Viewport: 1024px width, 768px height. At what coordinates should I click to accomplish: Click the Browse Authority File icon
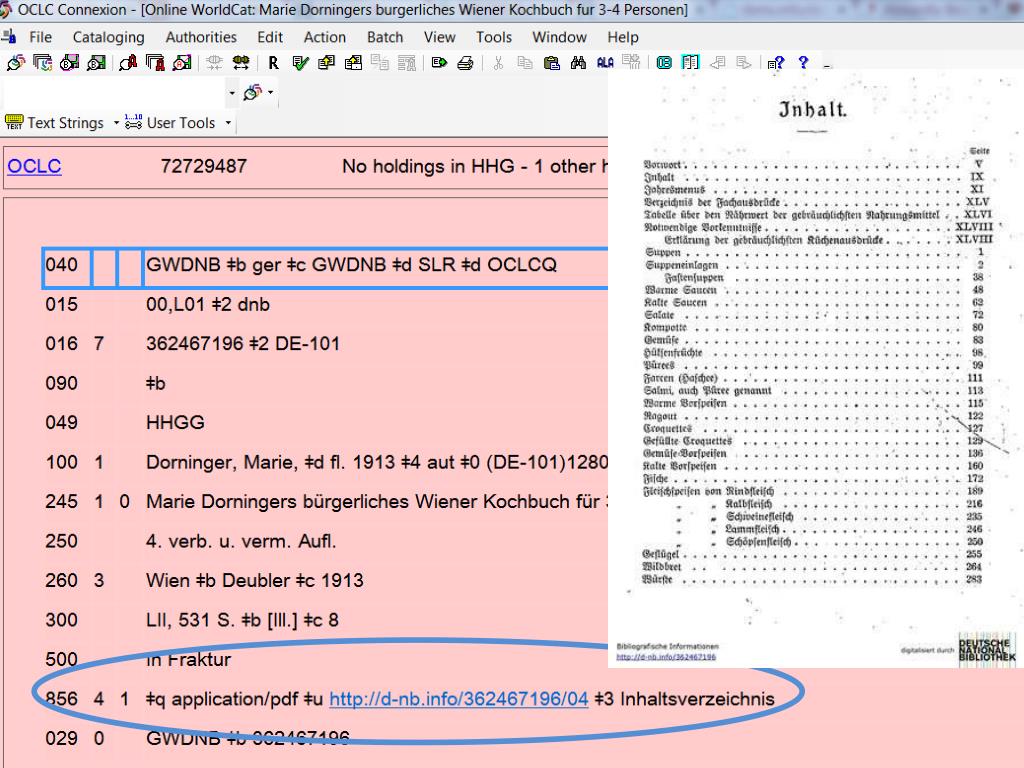(x=155, y=63)
